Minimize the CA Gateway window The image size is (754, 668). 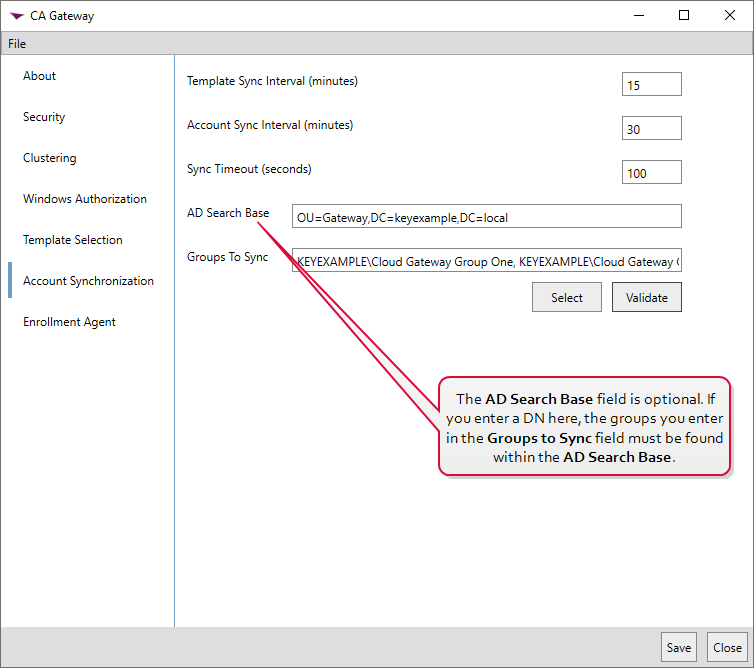638,15
